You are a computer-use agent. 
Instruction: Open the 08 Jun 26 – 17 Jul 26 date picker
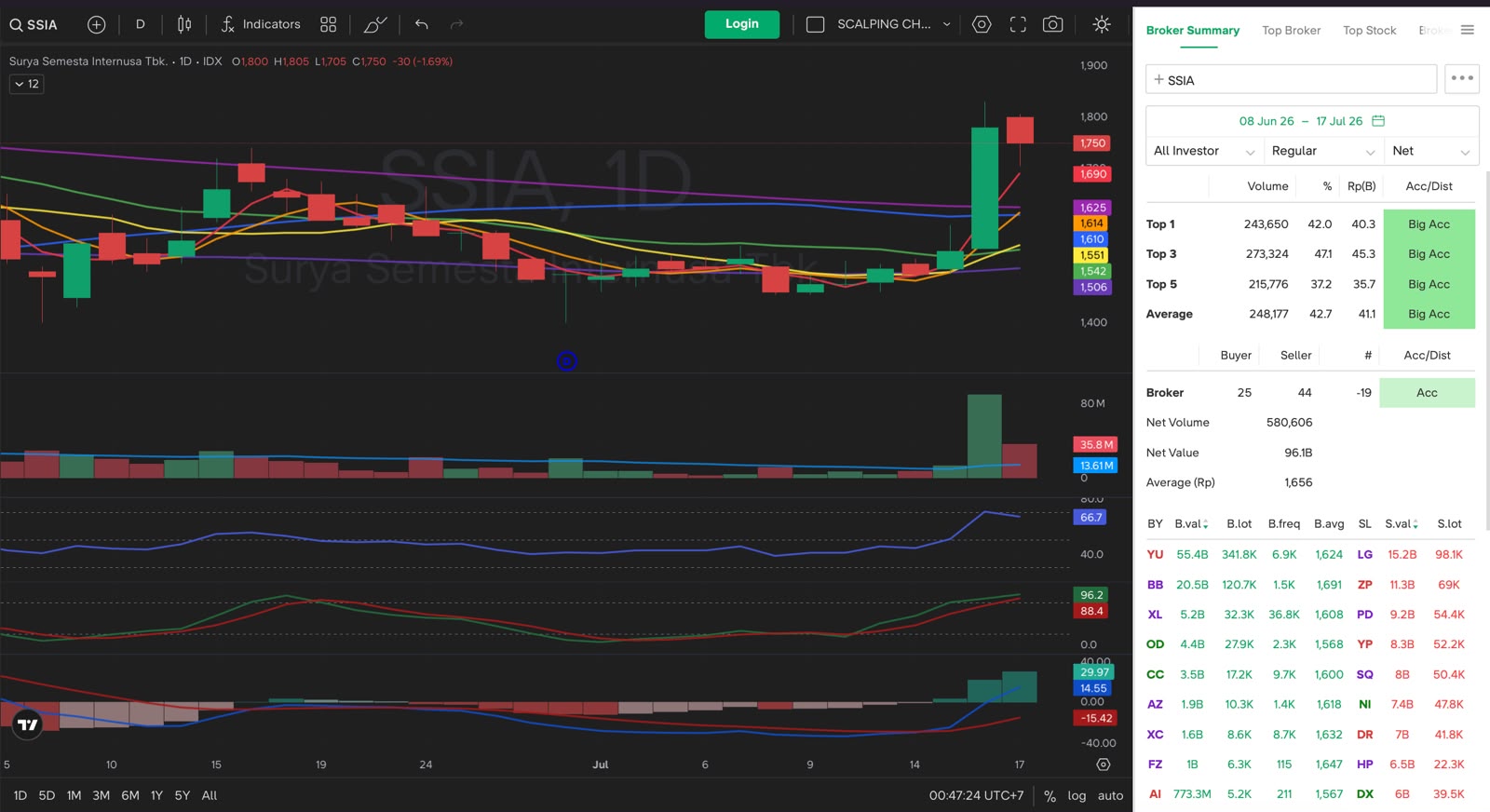[1312, 121]
